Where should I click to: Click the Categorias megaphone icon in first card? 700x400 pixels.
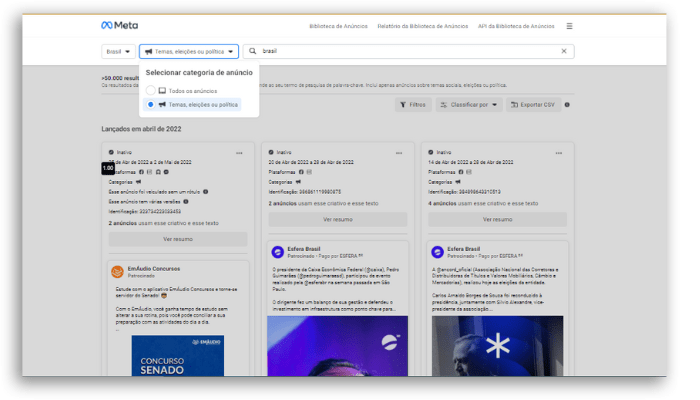(x=138, y=182)
